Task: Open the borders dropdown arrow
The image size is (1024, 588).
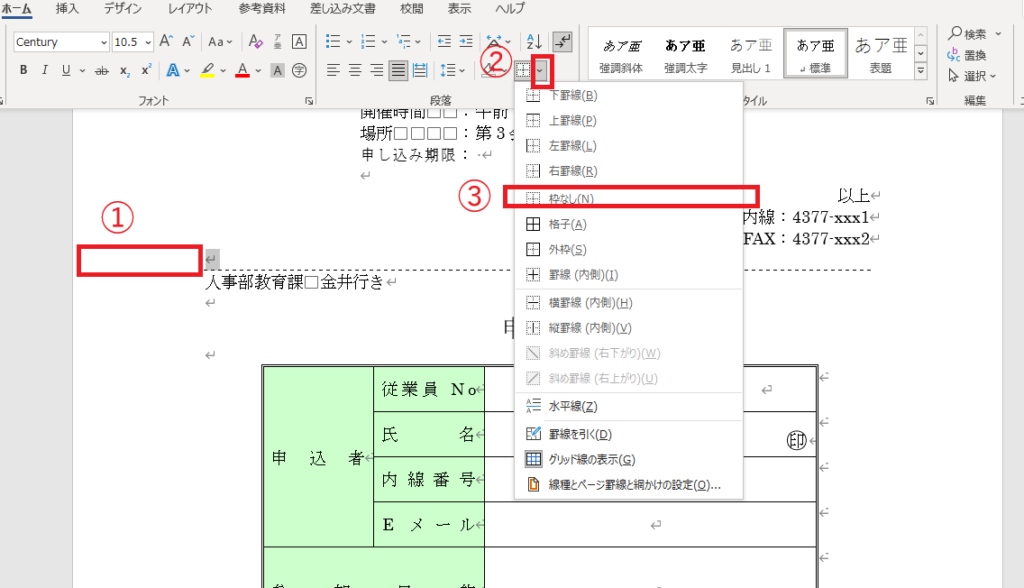Action: (x=541, y=71)
